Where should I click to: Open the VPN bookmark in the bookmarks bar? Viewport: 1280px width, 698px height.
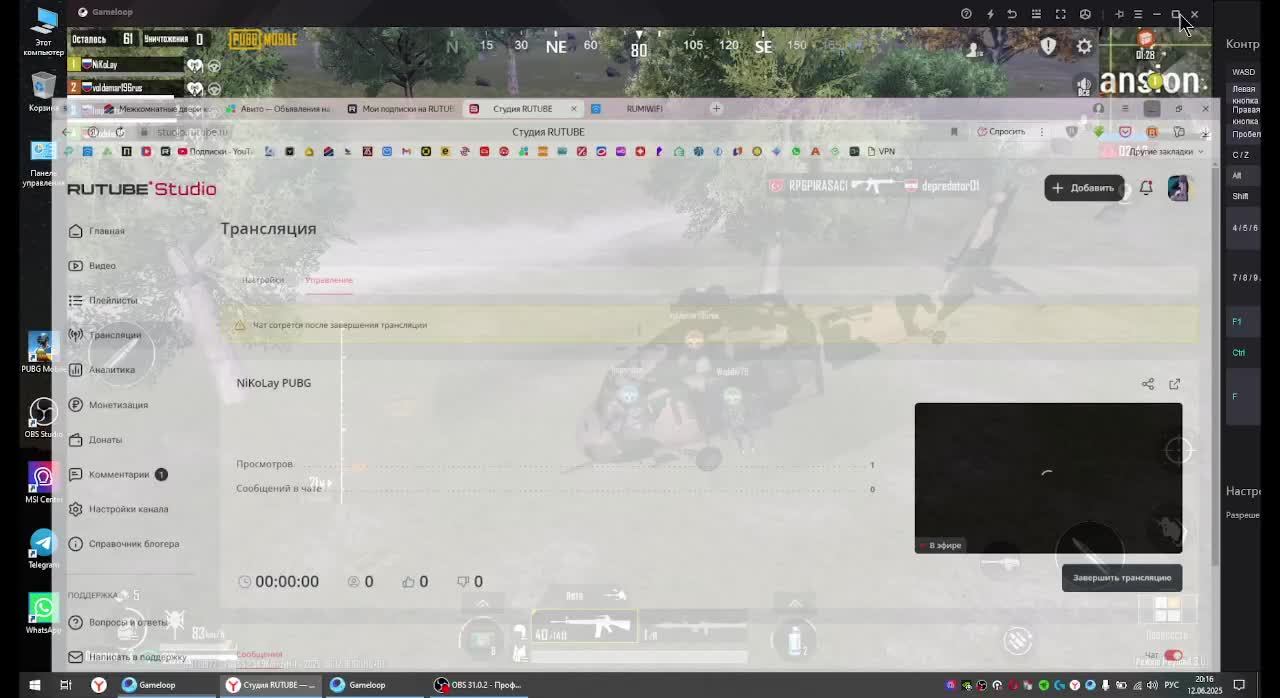[x=881, y=151]
